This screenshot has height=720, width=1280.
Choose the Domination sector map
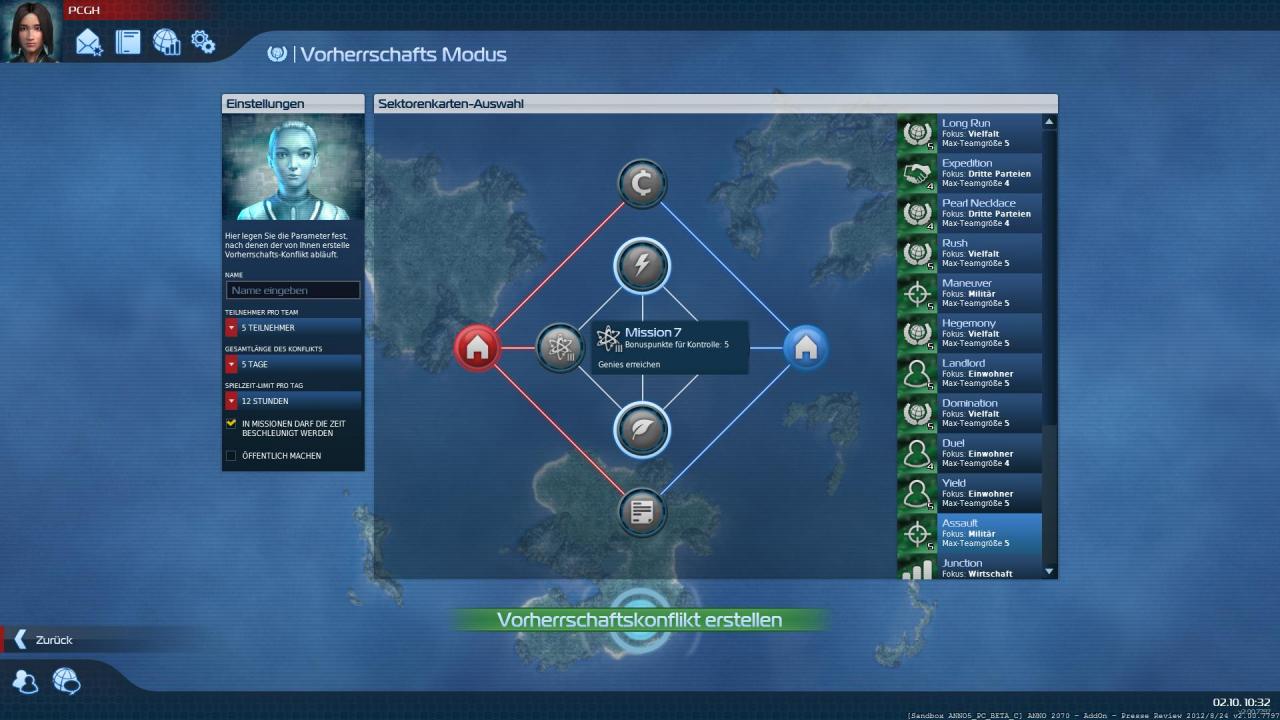pos(970,413)
